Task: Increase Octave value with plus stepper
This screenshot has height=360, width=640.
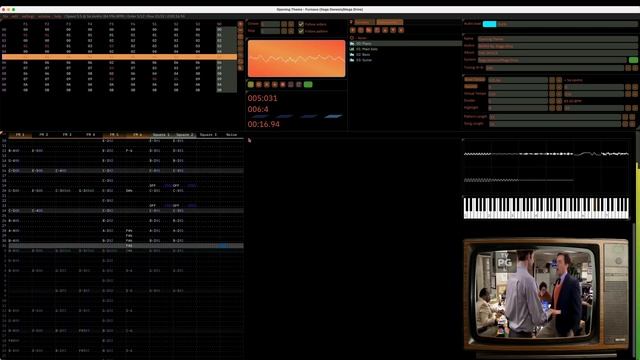Action: (x=291, y=24)
